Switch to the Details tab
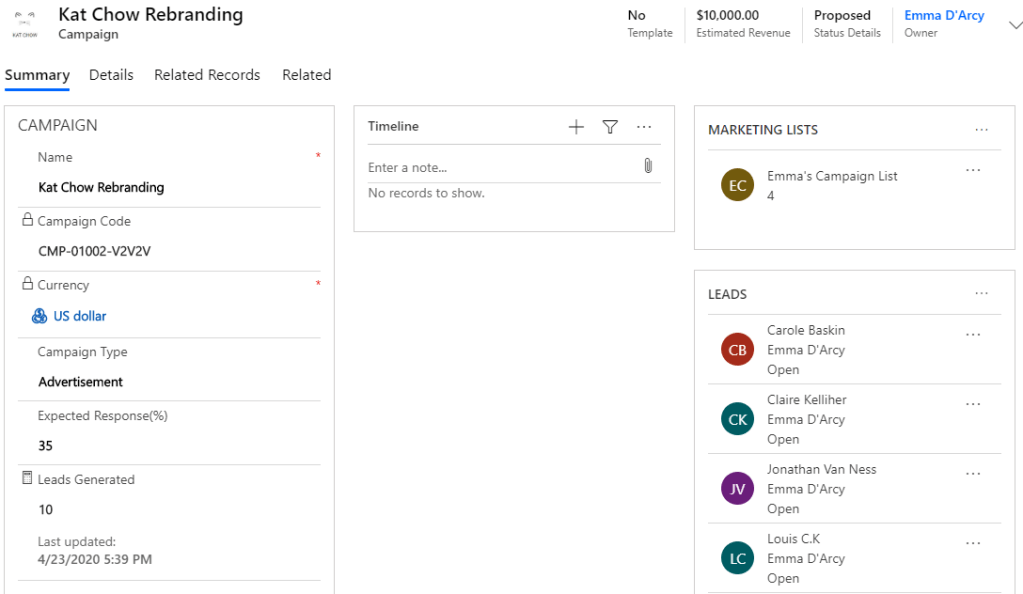The image size is (1023, 594). pos(111,75)
